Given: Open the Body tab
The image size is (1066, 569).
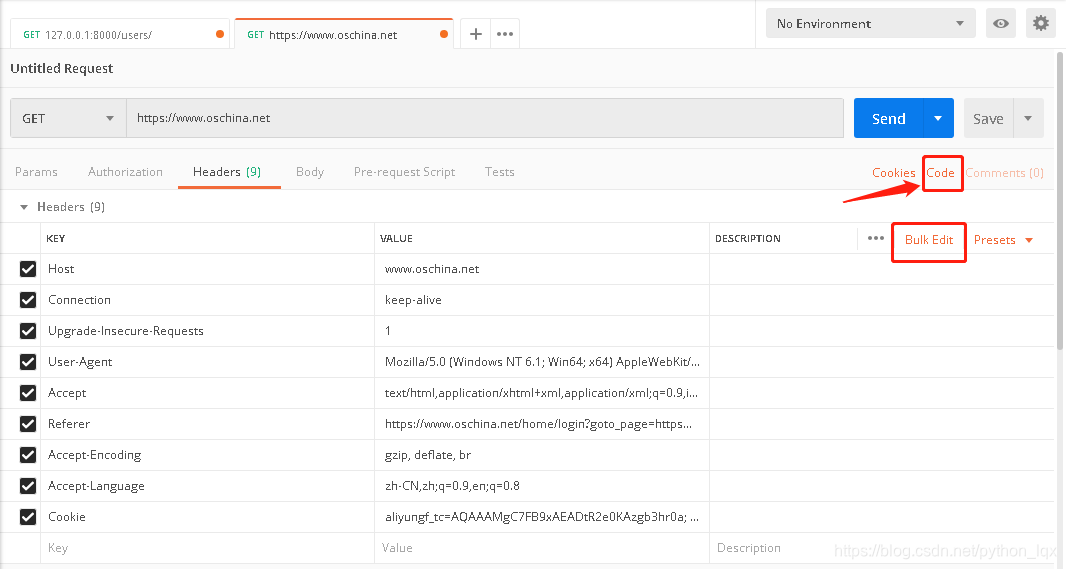Looking at the screenshot, I should pyautogui.click(x=310, y=172).
